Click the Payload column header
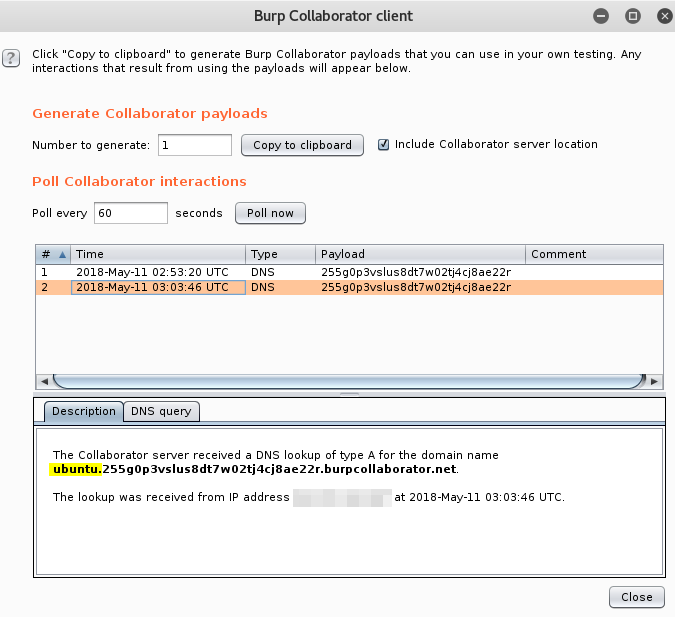This screenshot has width=675, height=617. point(421,254)
